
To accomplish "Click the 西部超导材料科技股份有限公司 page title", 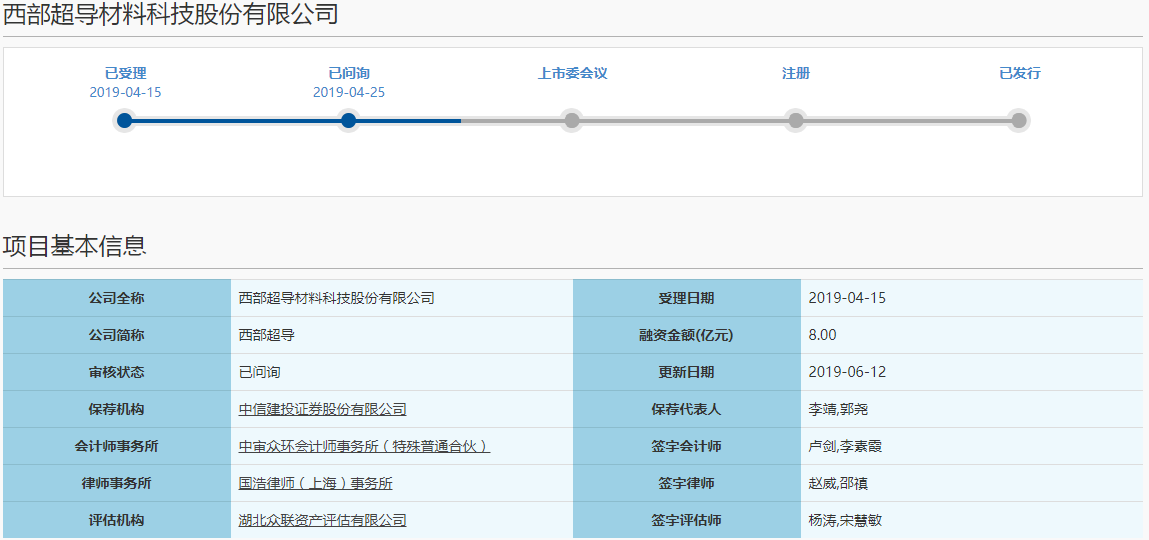I will click(x=171, y=14).
